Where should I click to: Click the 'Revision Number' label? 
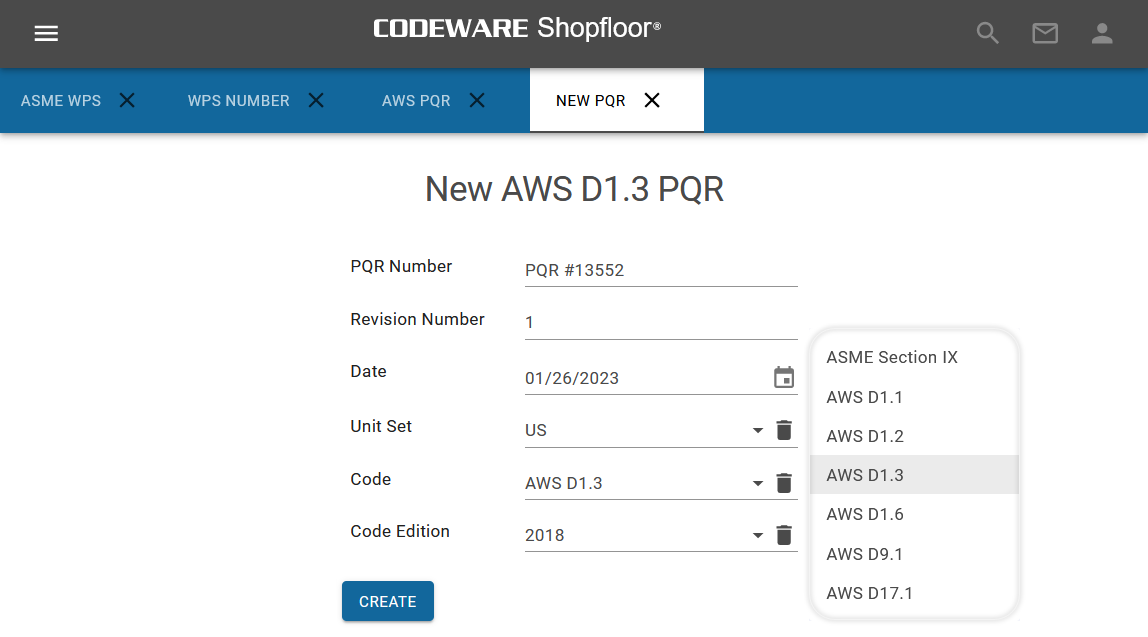[x=417, y=319]
